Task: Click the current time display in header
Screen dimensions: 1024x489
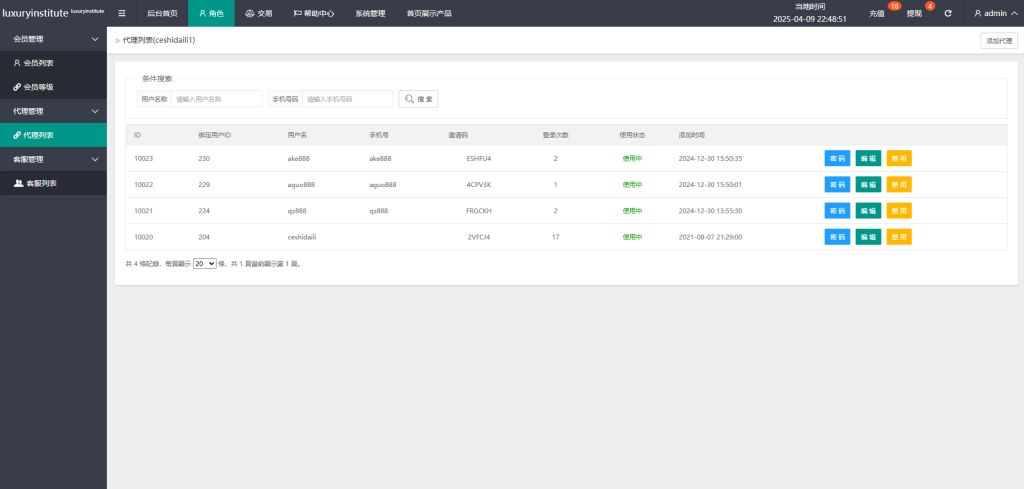Action: [x=810, y=13]
